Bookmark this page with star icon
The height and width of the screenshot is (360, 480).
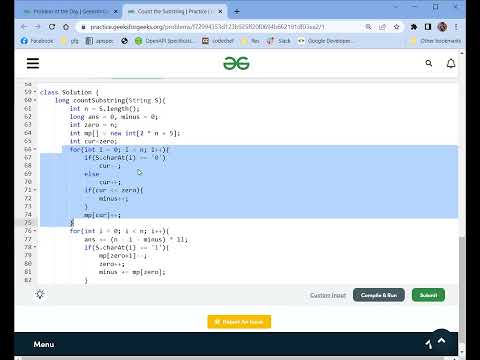pos(396,27)
